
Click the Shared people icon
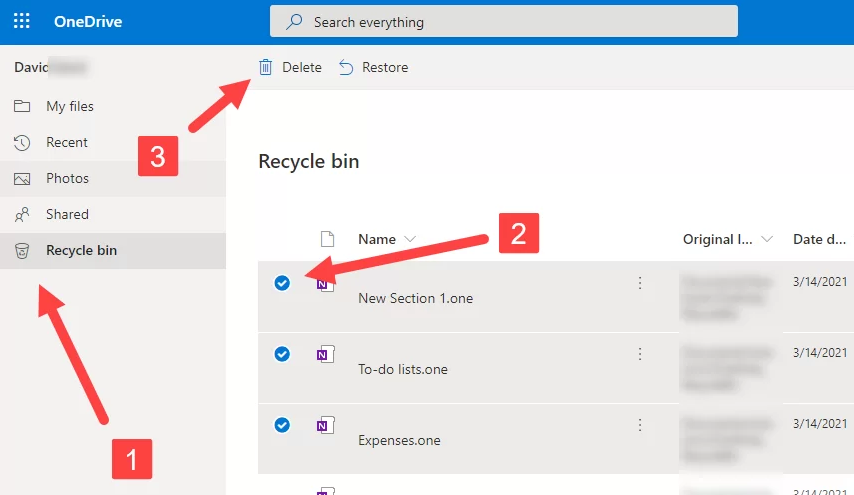click(x=22, y=215)
